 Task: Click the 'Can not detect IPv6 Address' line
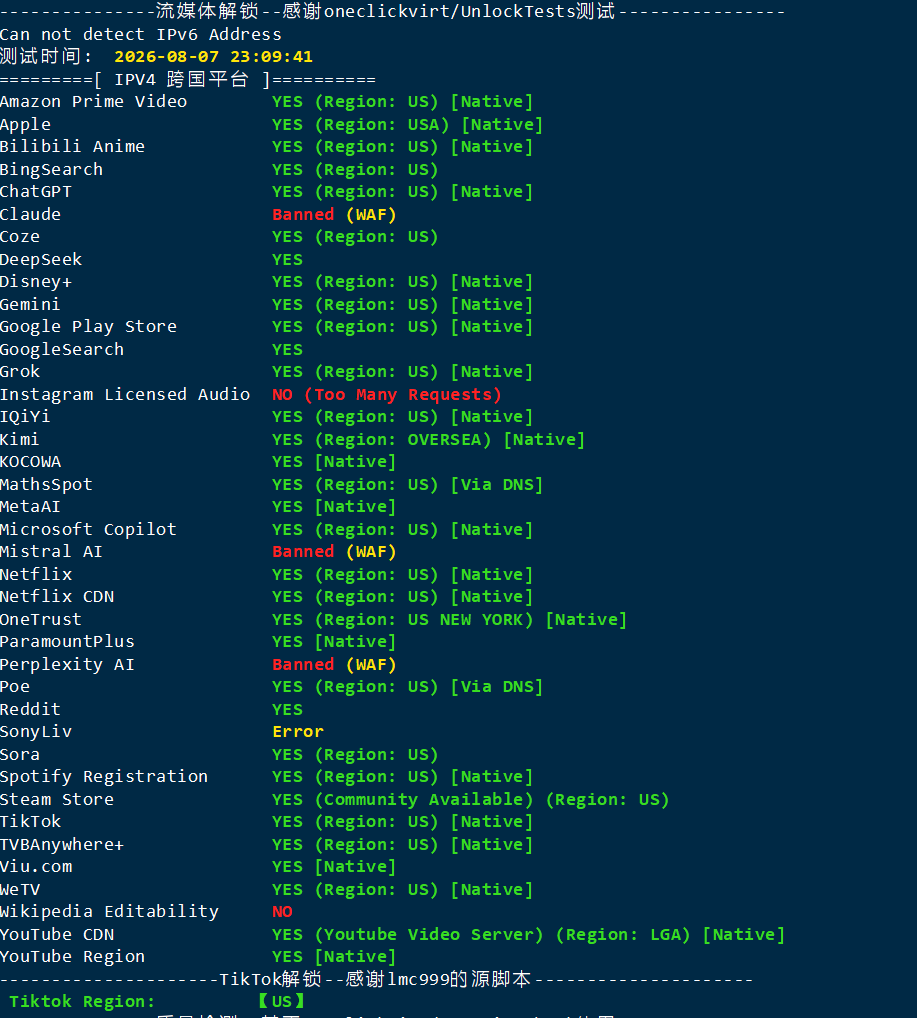141,34
